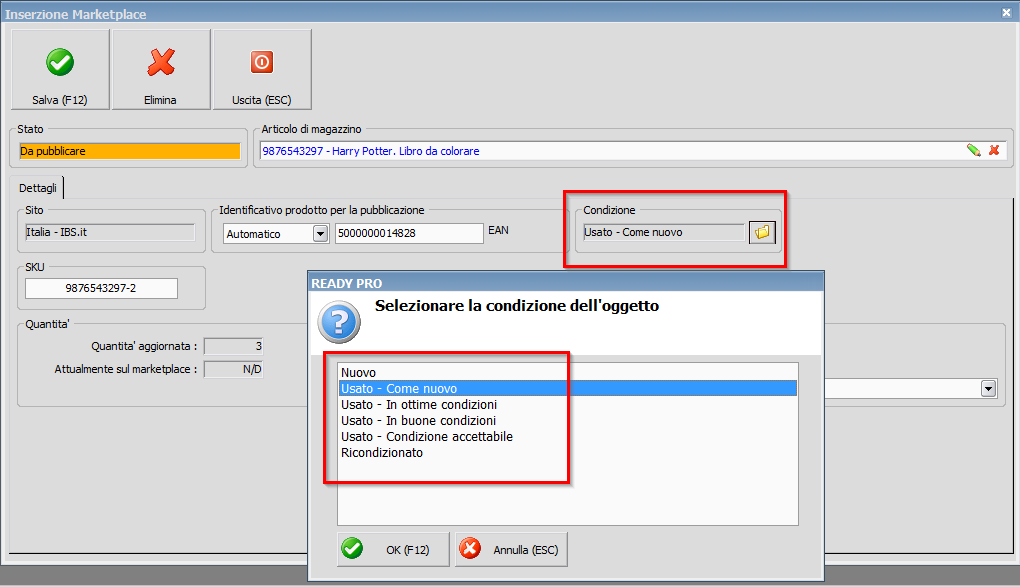Remove article with red X icon

pos(994,150)
